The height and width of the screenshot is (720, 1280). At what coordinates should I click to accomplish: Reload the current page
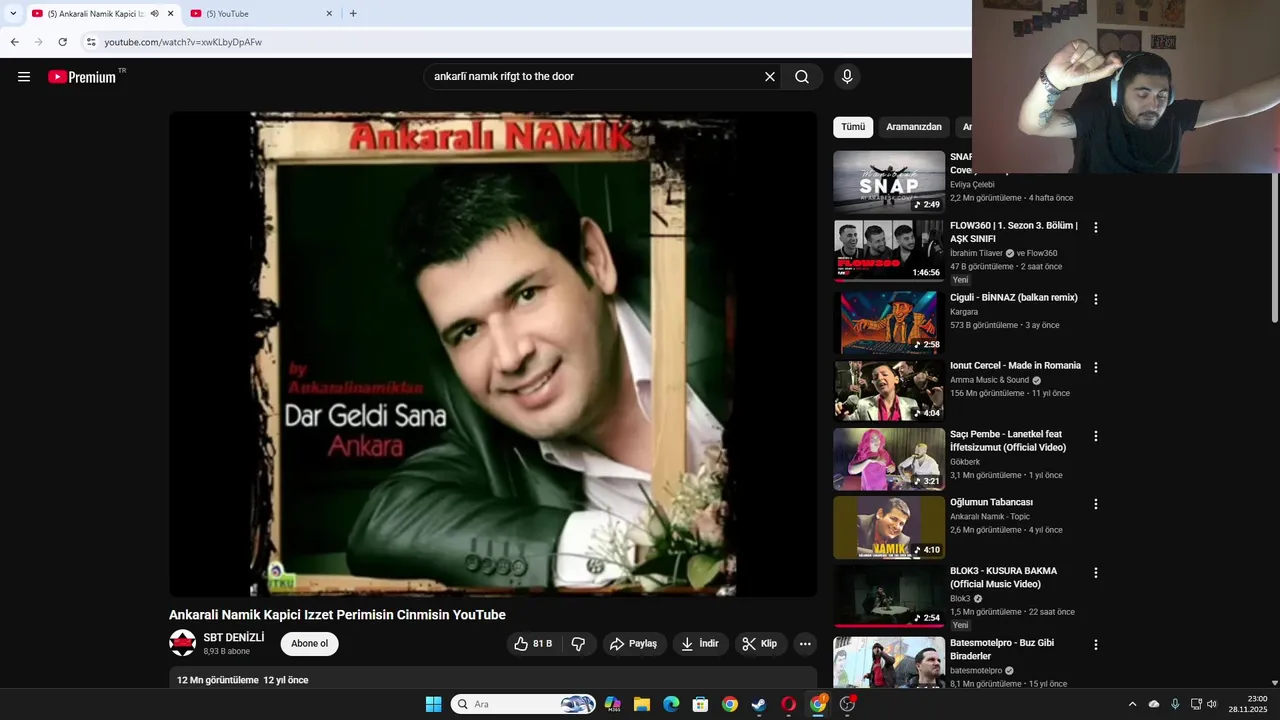point(62,42)
